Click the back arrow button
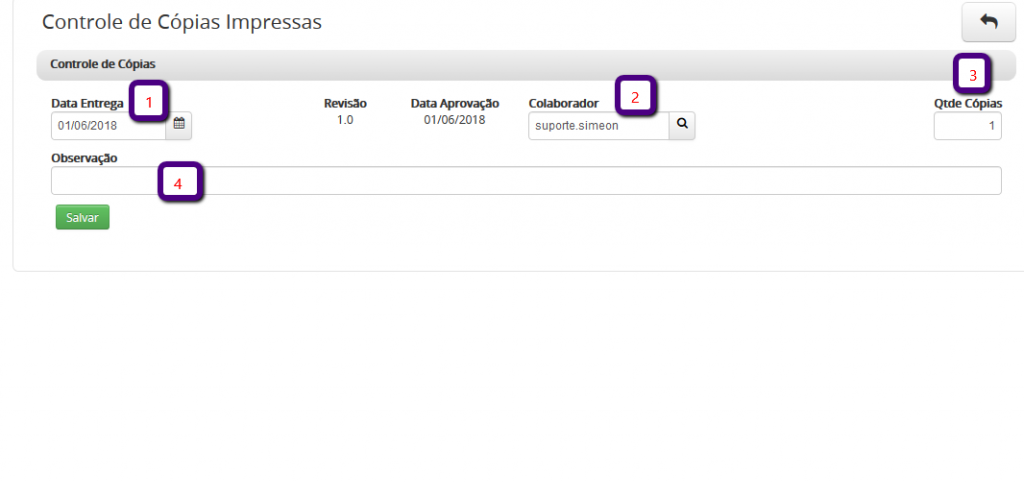This screenshot has width=1024, height=483. pyautogui.click(x=988, y=21)
